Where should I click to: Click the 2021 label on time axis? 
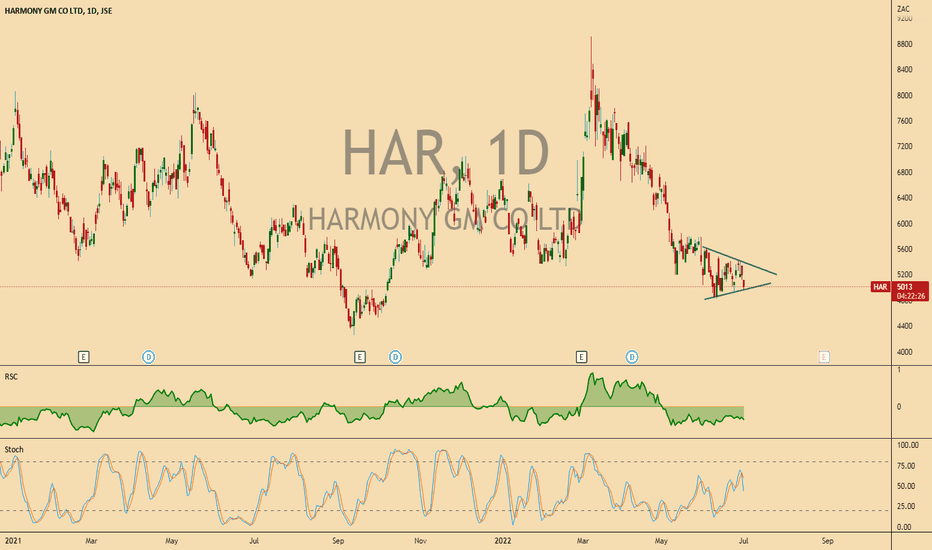pyautogui.click(x=12, y=540)
